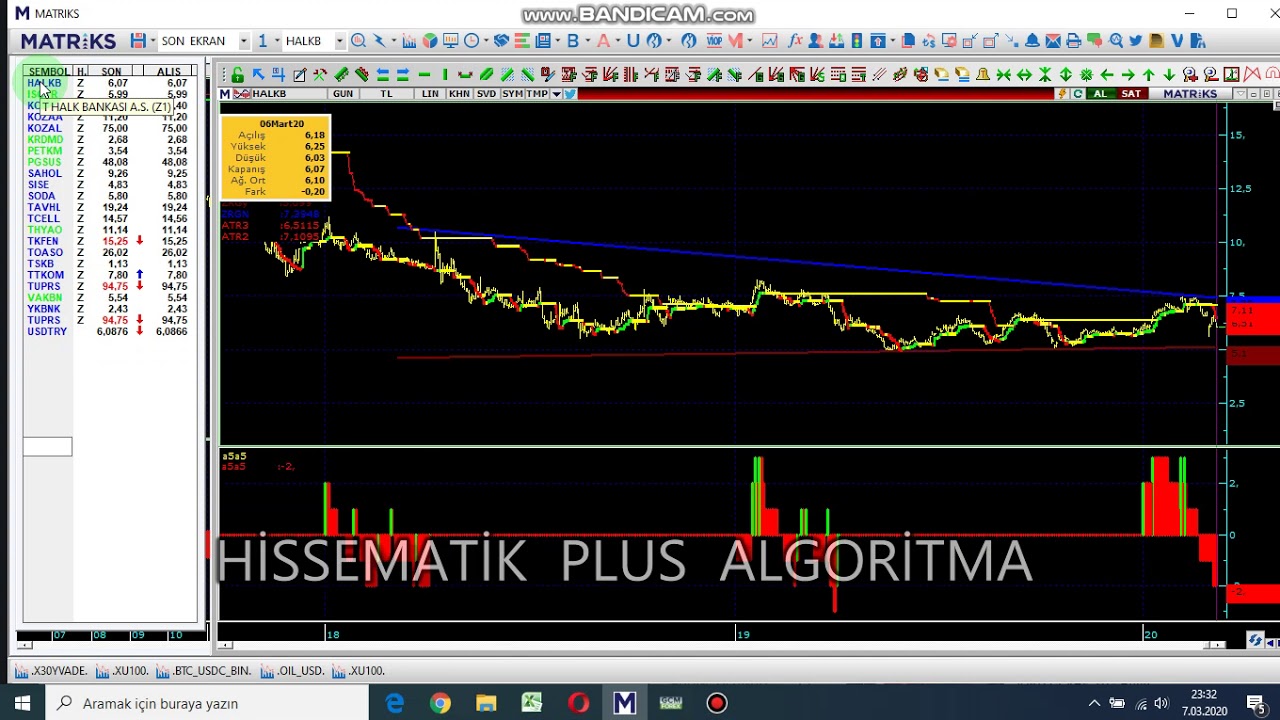
Task: Select the VAKBN row in symbol list
Action: (x=110, y=297)
